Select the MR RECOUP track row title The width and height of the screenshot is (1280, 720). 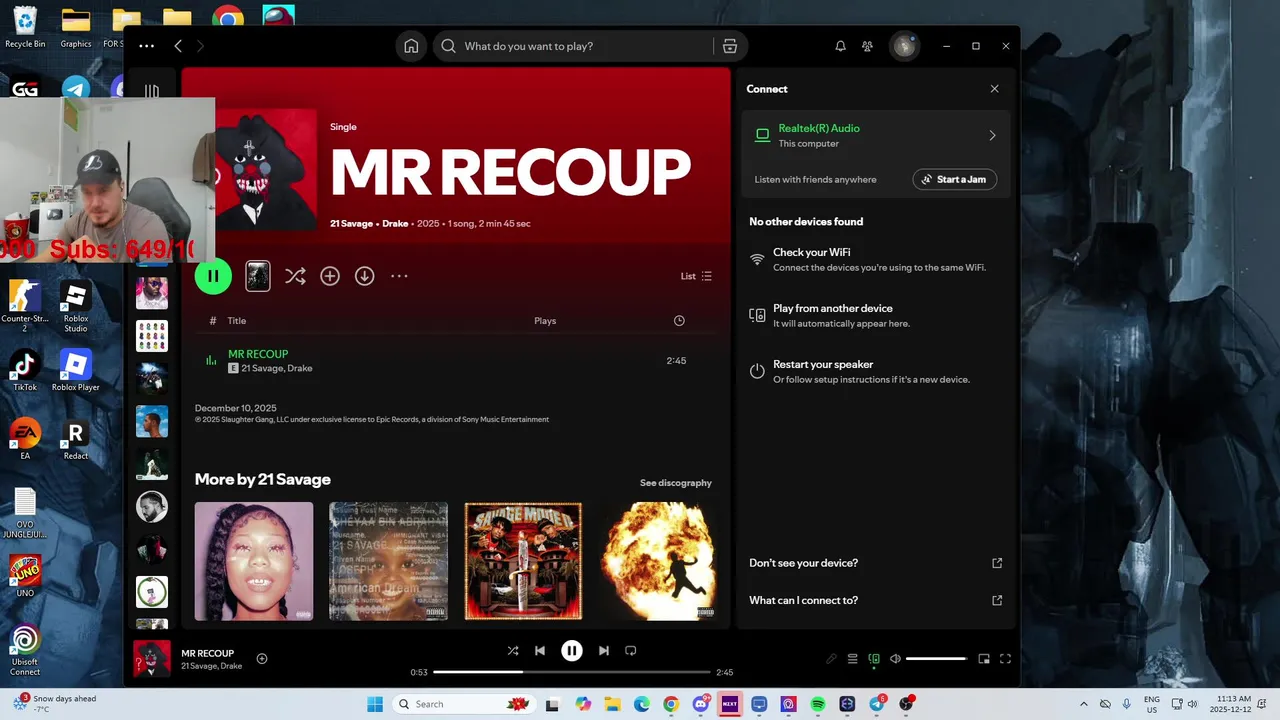click(258, 354)
